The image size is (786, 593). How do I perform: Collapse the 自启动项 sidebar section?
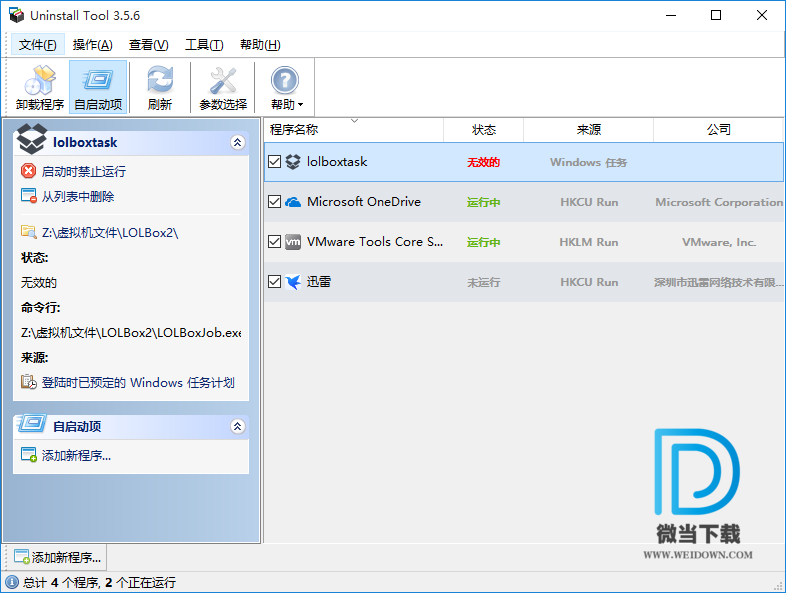(x=238, y=426)
